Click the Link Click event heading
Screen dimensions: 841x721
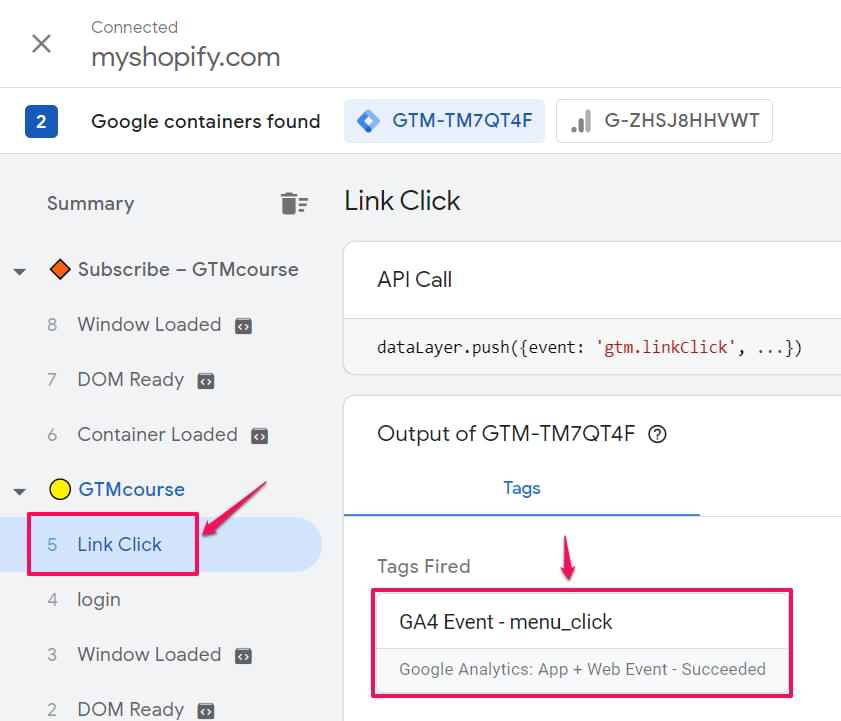point(402,201)
